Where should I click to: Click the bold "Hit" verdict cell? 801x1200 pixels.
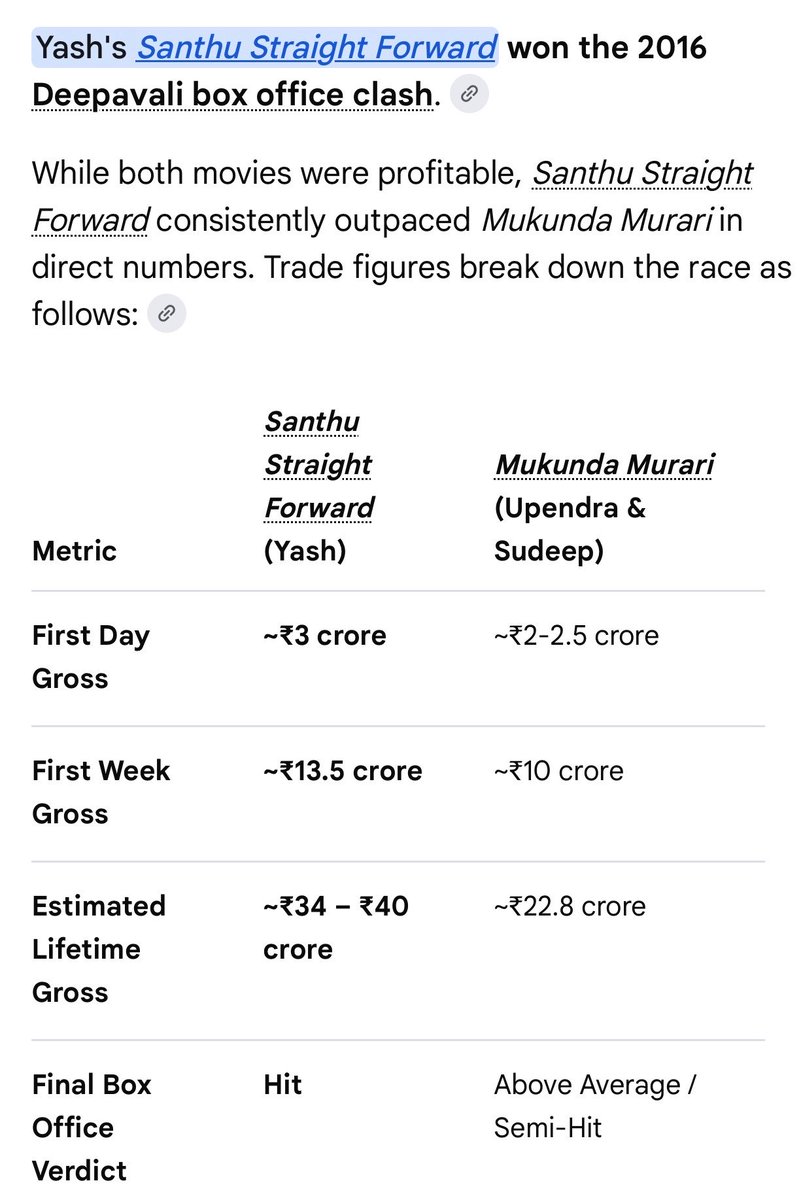283,1084
